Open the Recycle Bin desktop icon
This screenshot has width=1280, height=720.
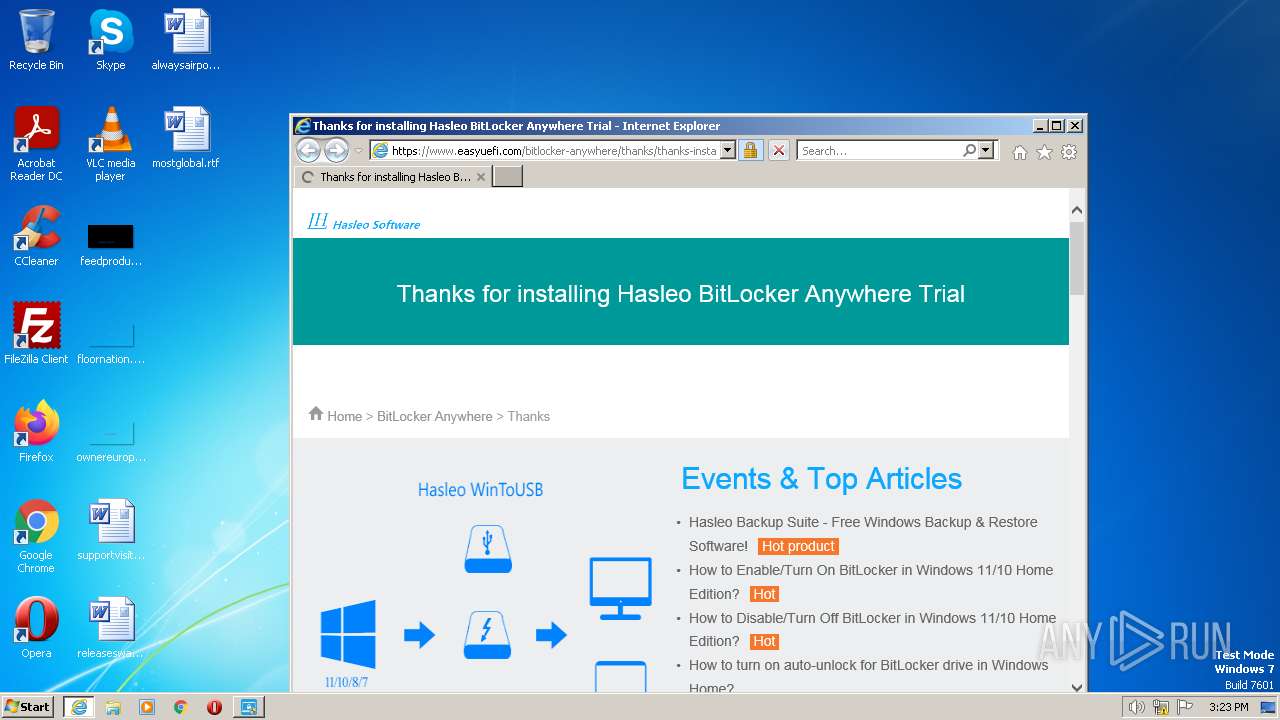(36, 40)
